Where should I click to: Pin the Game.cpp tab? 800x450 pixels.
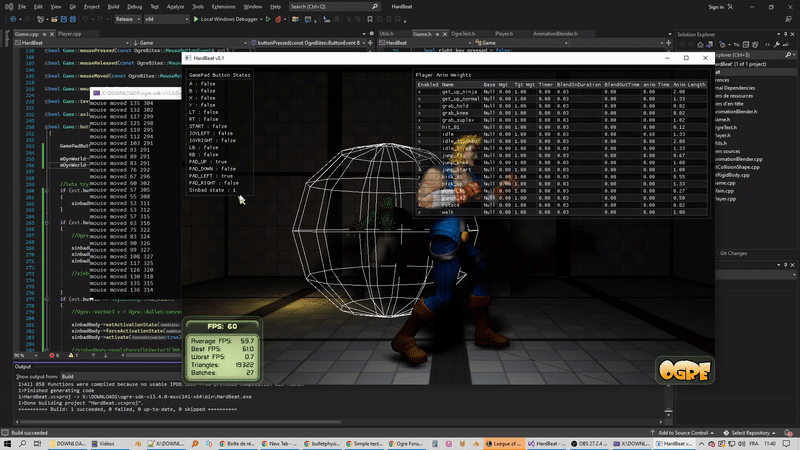[44, 34]
